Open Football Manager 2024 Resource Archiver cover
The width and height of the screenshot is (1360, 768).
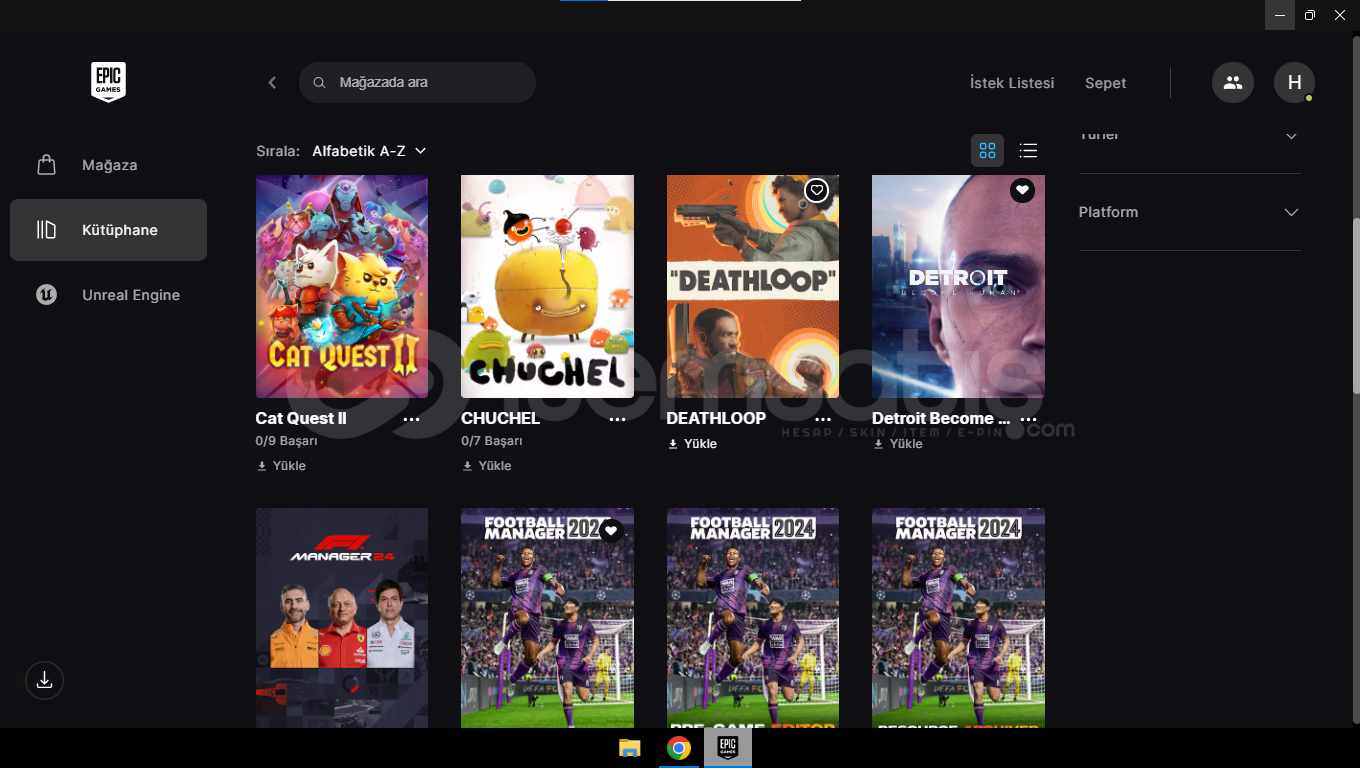[x=958, y=618]
